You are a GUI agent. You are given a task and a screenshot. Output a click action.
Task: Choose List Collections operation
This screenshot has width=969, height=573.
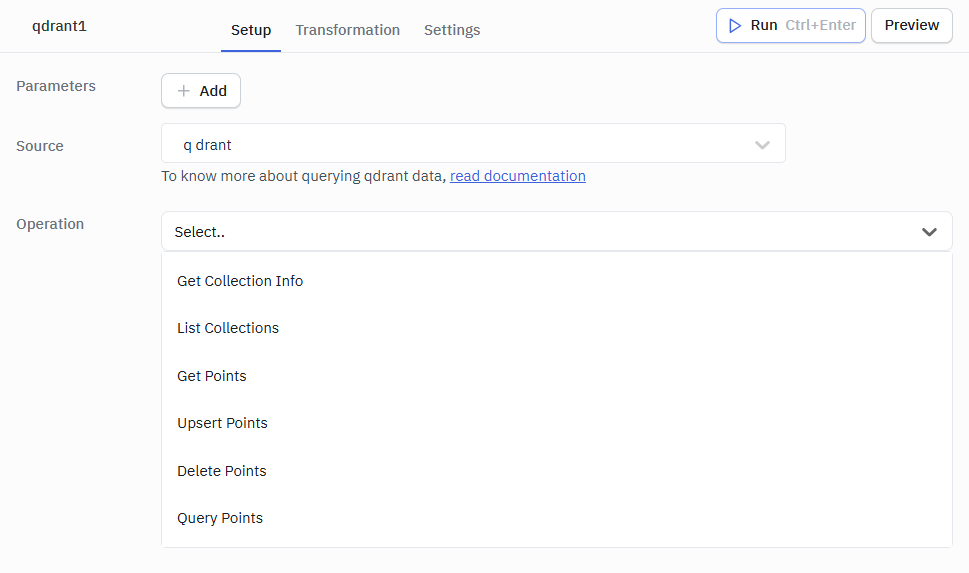[x=556, y=328]
